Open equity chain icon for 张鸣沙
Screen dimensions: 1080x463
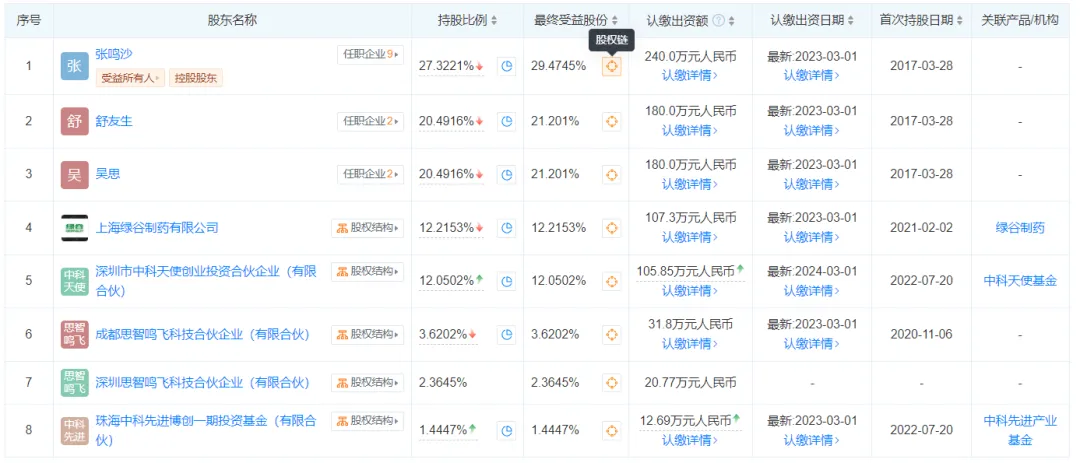coord(611,67)
